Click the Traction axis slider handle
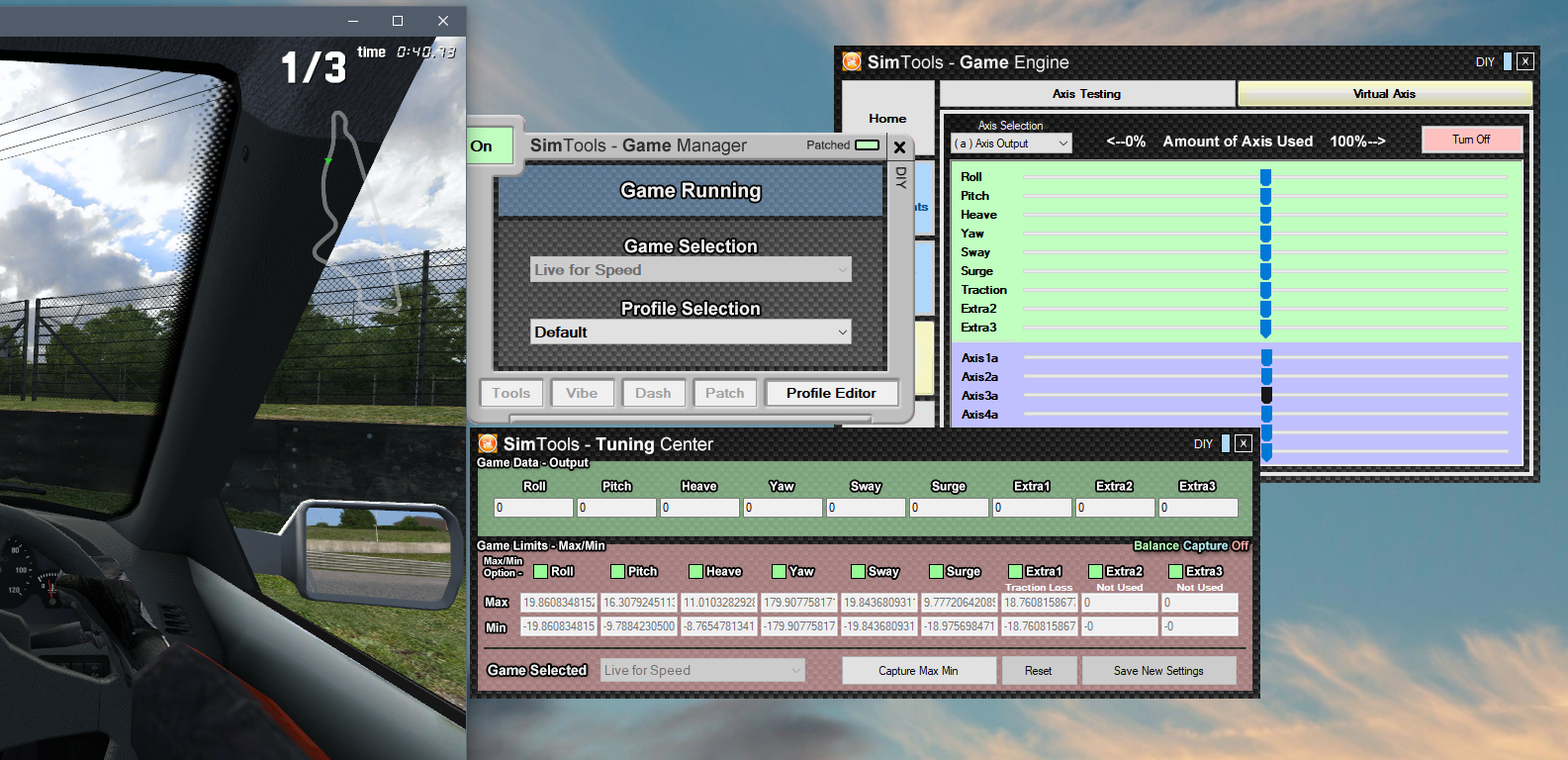This screenshot has height=760, width=1568. coord(1265,290)
